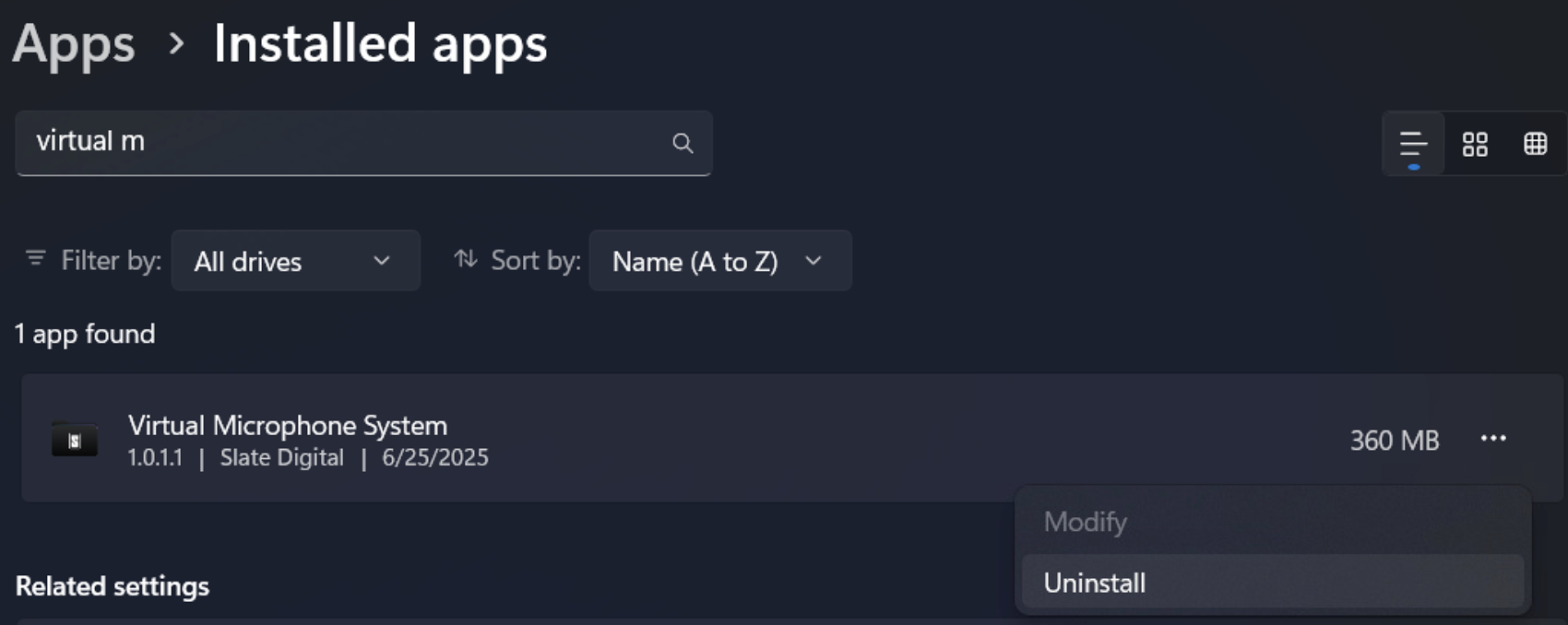The width and height of the screenshot is (1568, 625).
Task: Click the Sort by label
Action: tap(536, 261)
